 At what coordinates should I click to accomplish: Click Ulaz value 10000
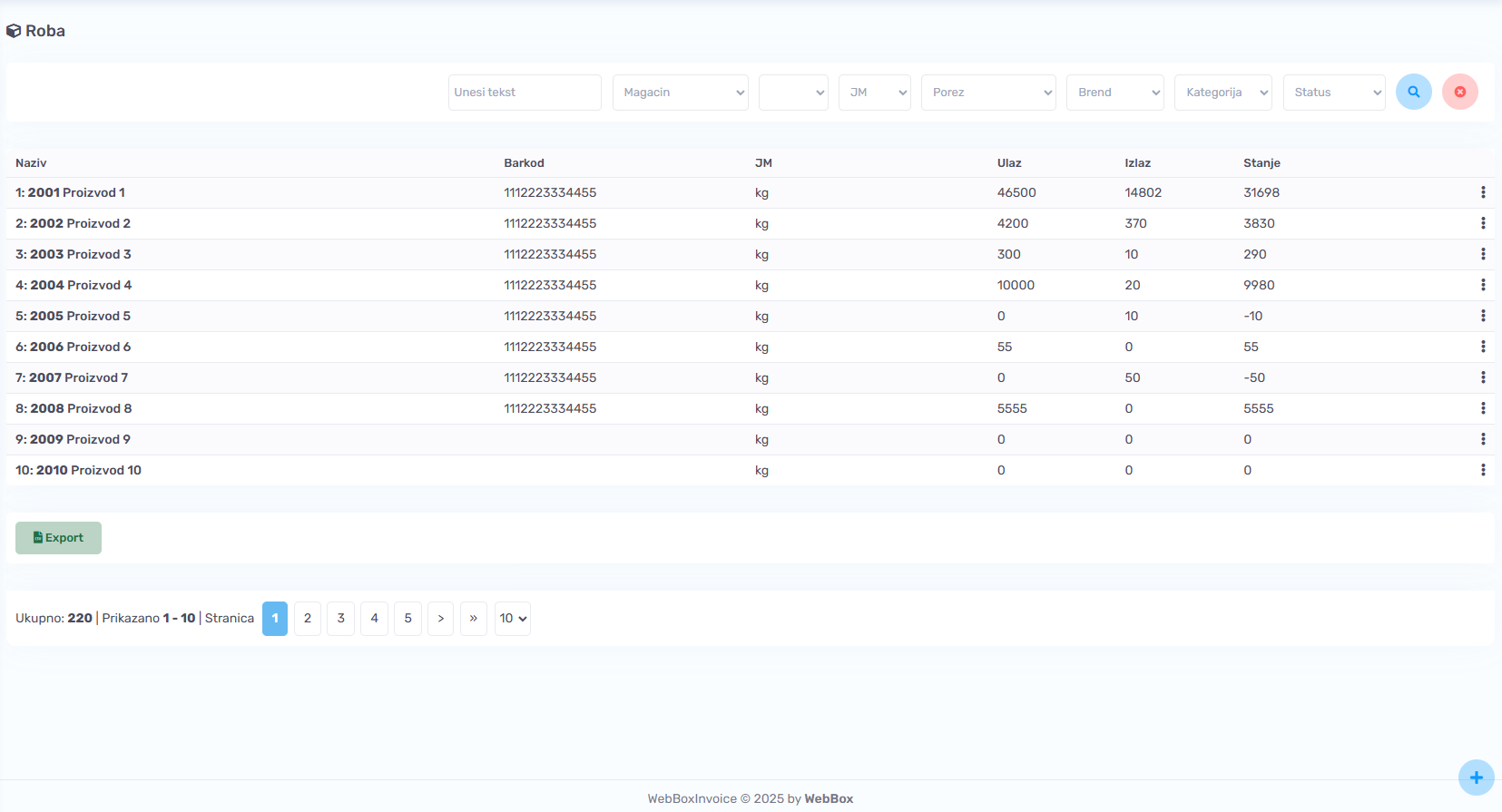point(1016,285)
